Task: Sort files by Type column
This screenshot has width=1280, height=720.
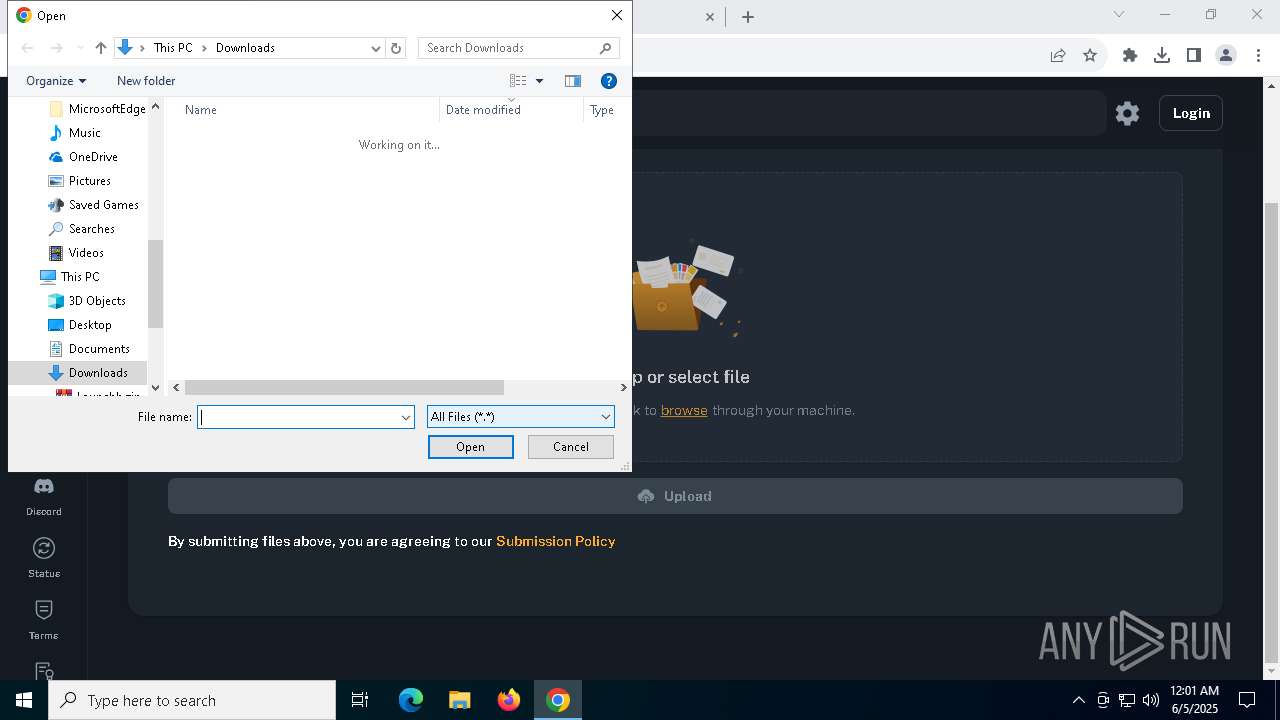Action: [604, 110]
